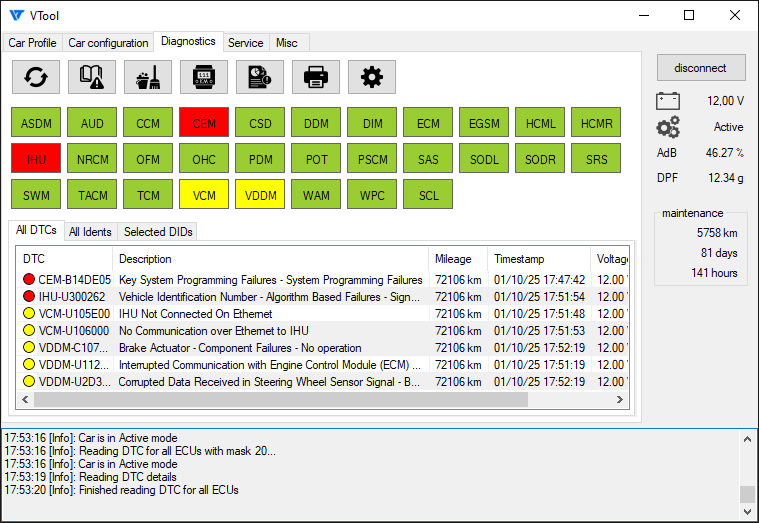Select the green ECM module button

(428, 124)
